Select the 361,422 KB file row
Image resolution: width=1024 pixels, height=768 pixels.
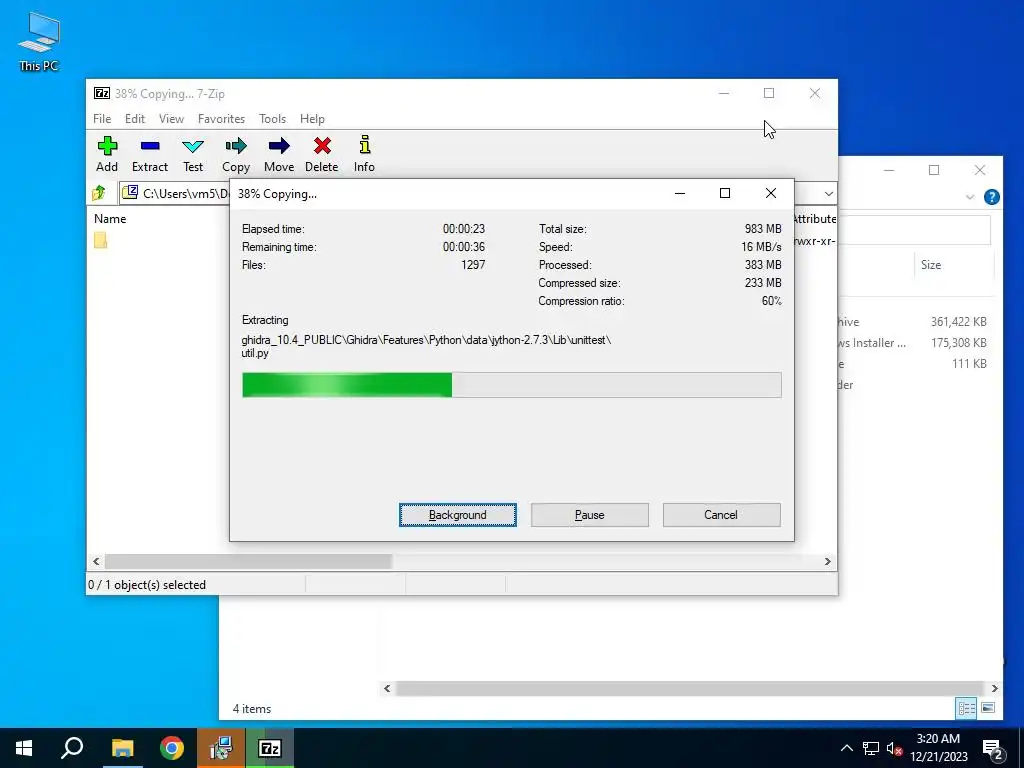[914, 321]
